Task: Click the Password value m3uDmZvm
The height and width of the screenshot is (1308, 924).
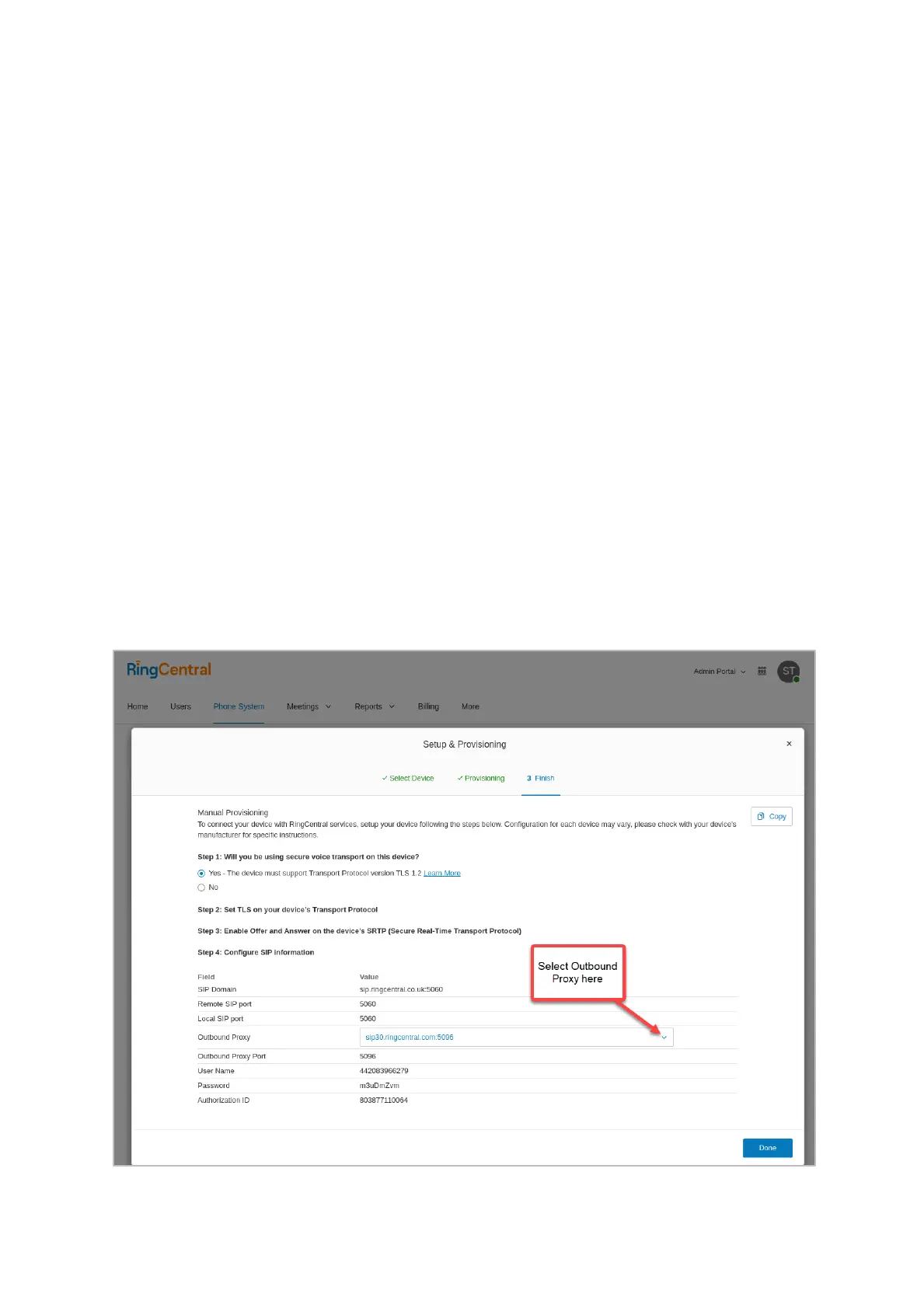Action: pos(379,1086)
